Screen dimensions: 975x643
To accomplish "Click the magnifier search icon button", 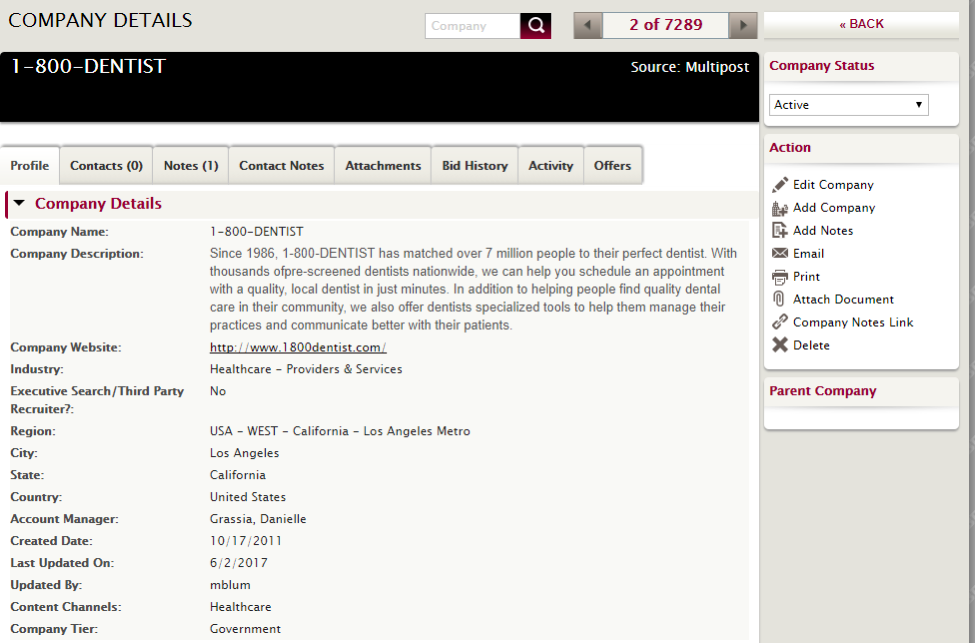I will coord(535,25).
